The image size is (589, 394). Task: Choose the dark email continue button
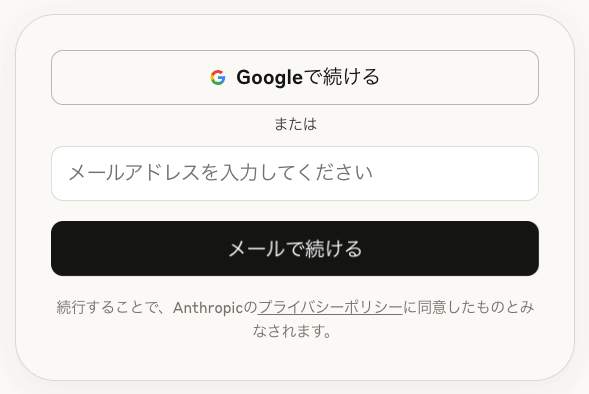click(x=295, y=249)
